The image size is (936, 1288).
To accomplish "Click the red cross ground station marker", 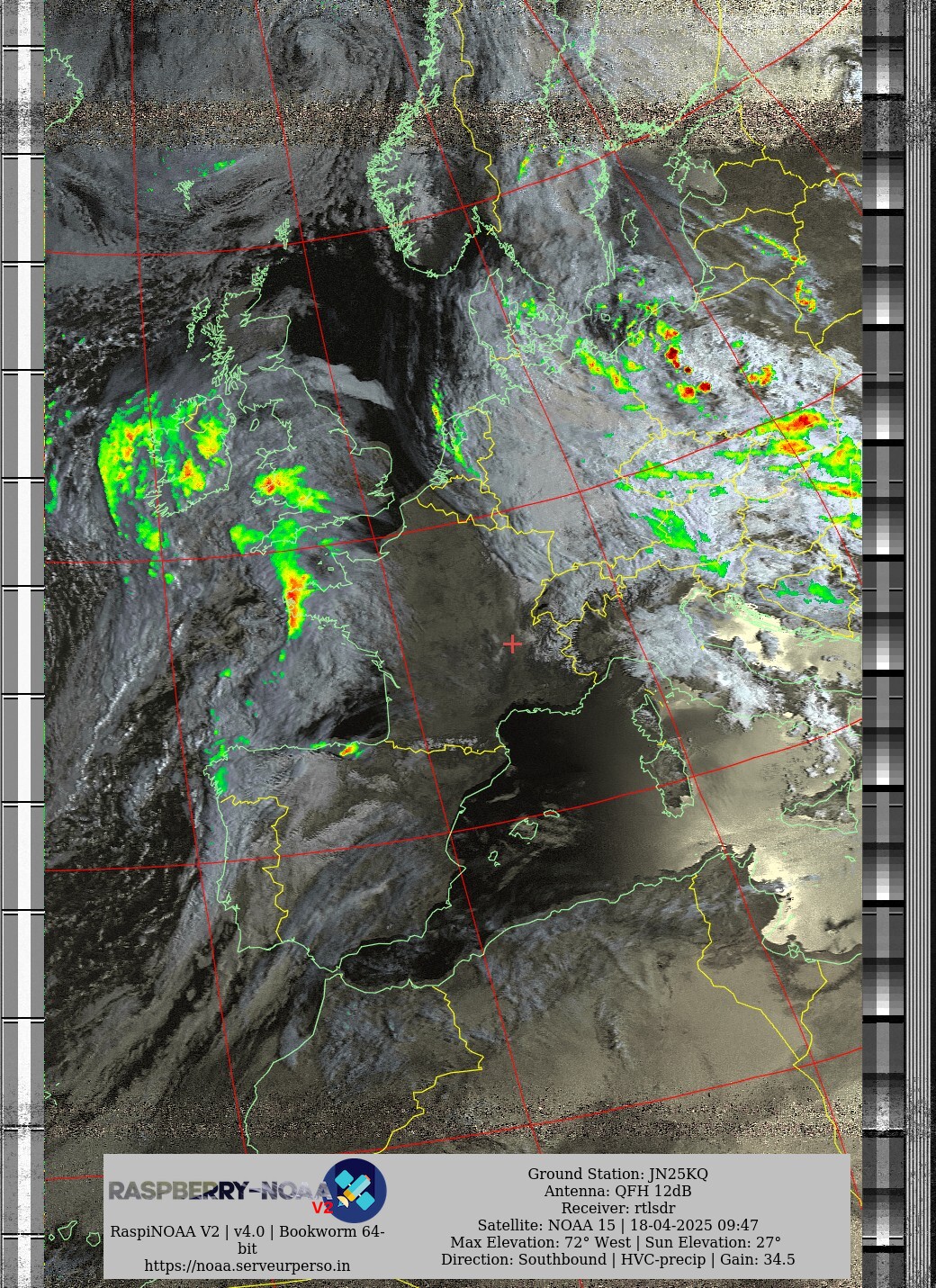I will 512,644.
